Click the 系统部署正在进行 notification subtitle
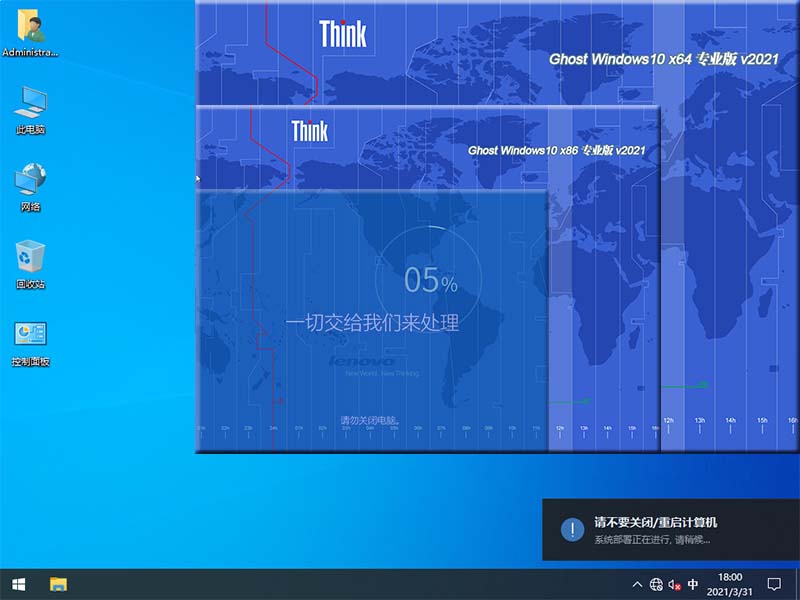 [x=652, y=539]
